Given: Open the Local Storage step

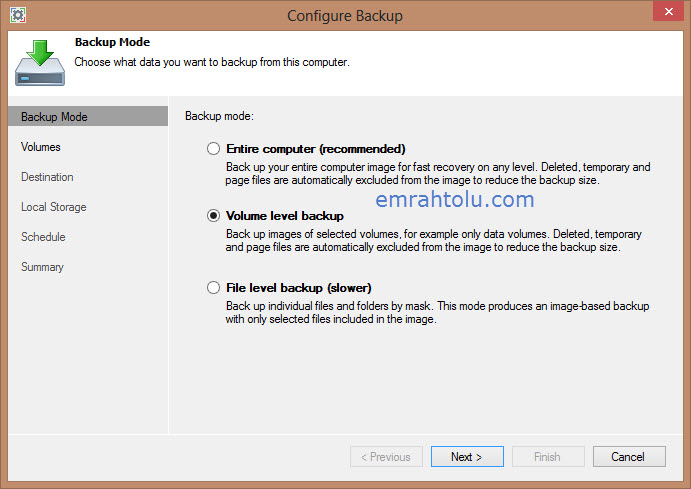Looking at the screenshot, I should coord(54,207).
